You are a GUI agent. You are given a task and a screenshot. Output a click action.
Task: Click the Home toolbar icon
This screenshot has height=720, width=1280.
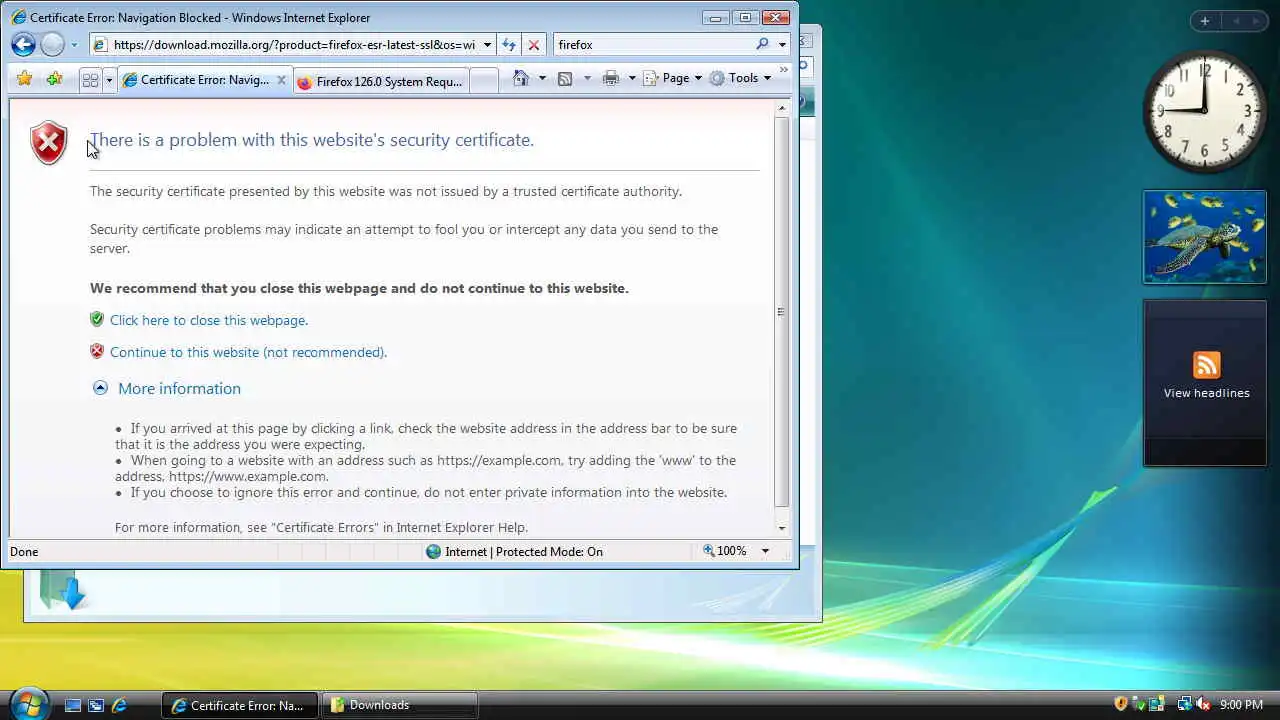[520, 78]
